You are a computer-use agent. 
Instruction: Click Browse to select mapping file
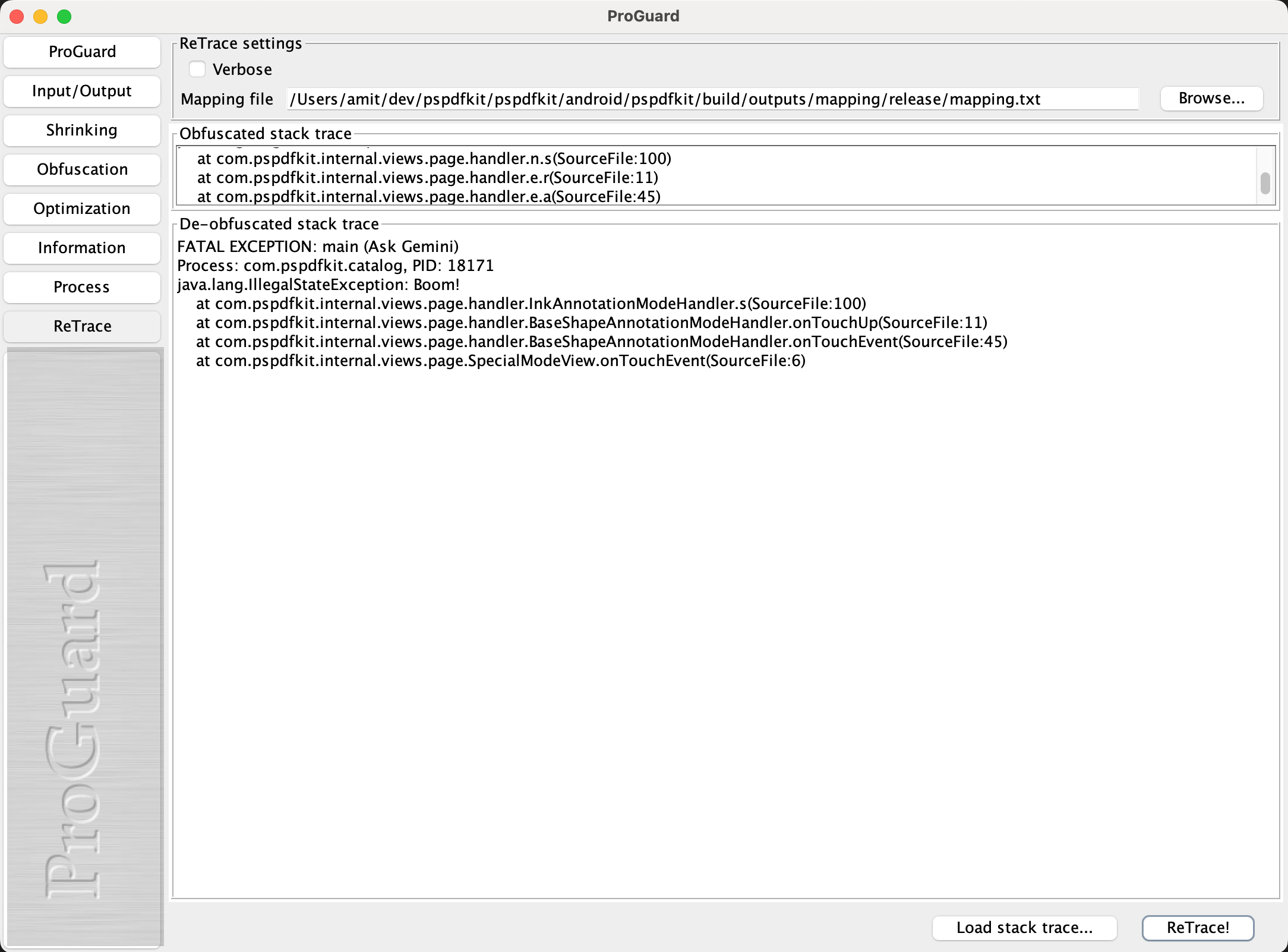coord(1211,98)
